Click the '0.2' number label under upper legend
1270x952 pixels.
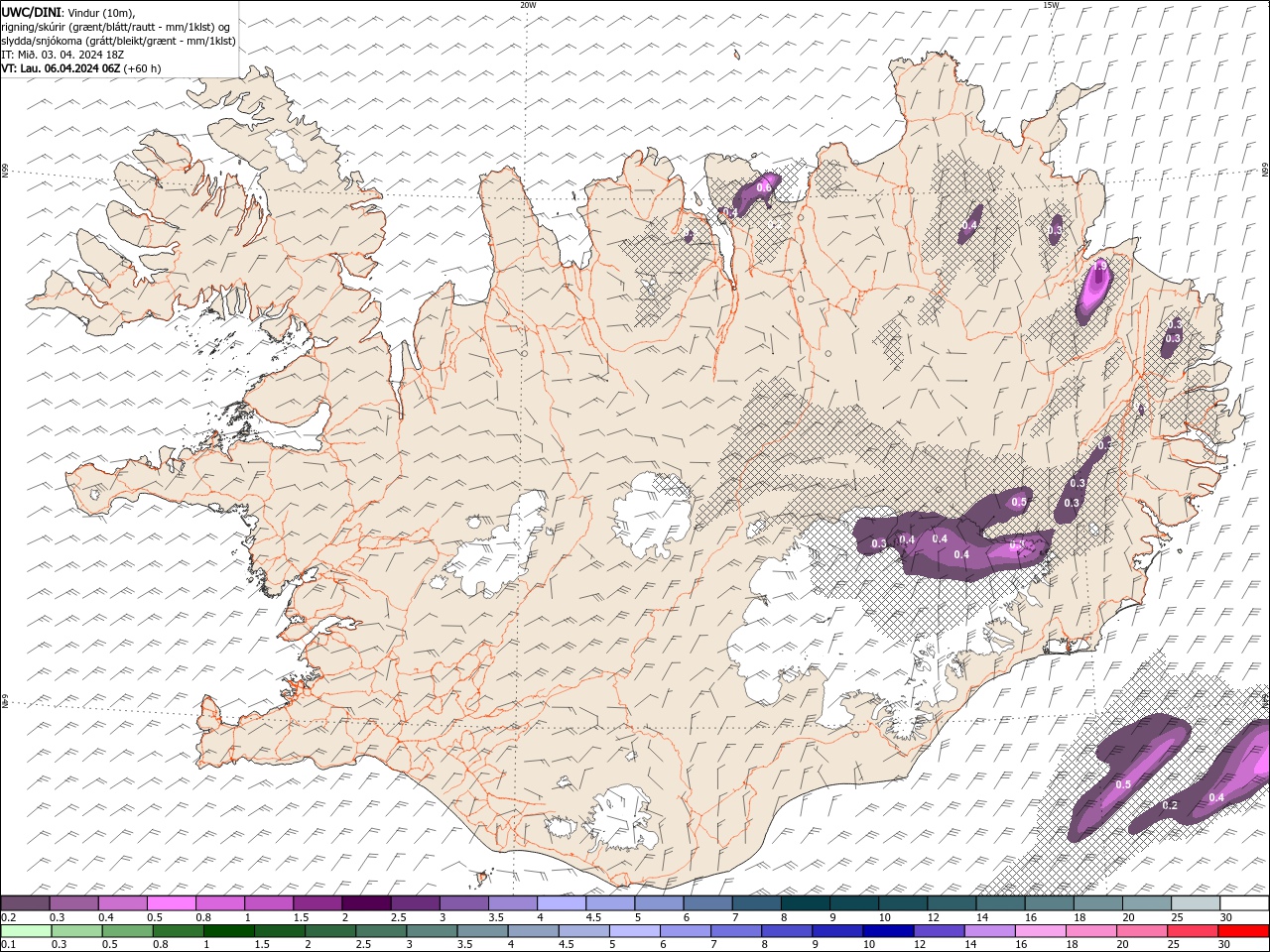7,917
